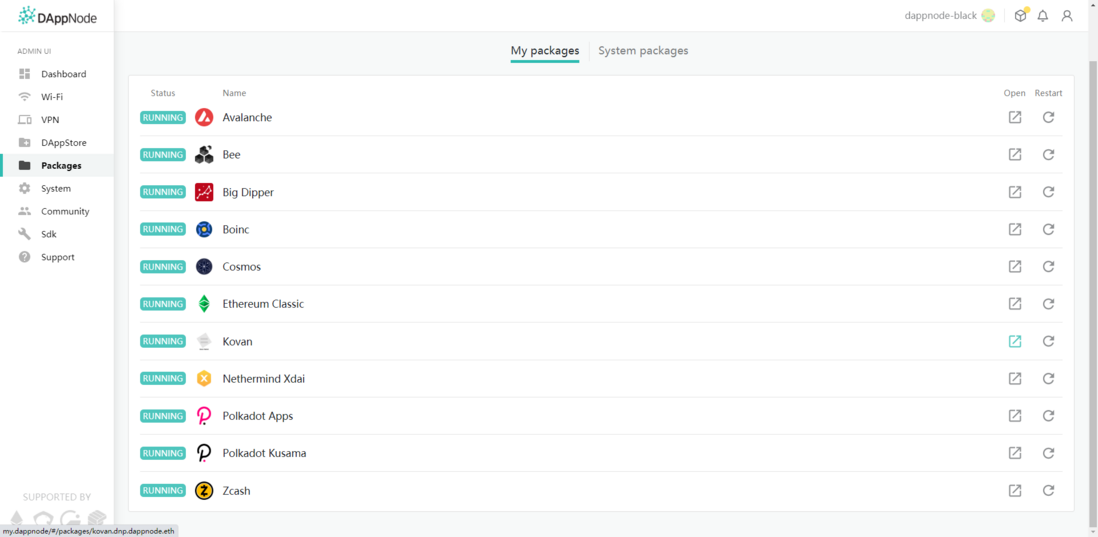This screenshot has height=537, width=1098.
Task: Click RUNNING status badge for Avalanche
Action: (163, 117)
